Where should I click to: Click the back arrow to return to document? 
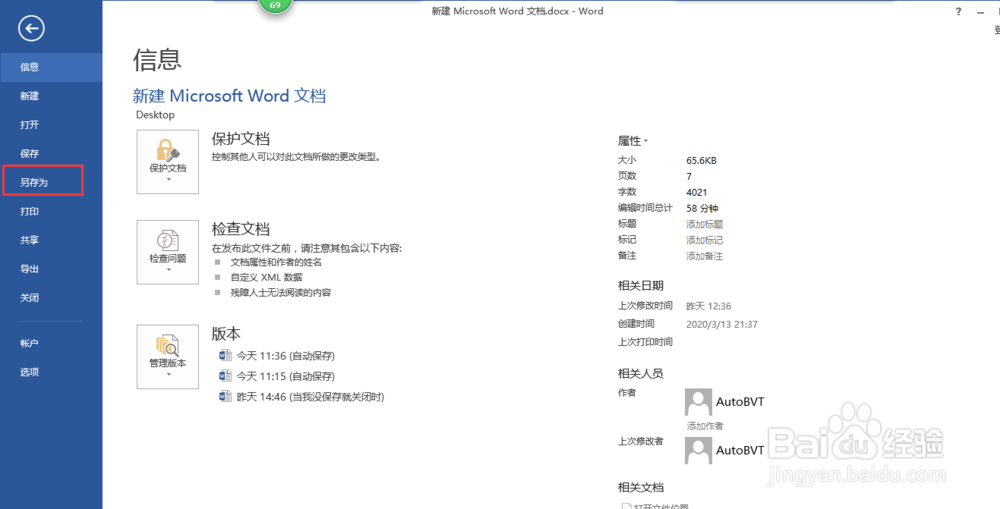[31, 28]
